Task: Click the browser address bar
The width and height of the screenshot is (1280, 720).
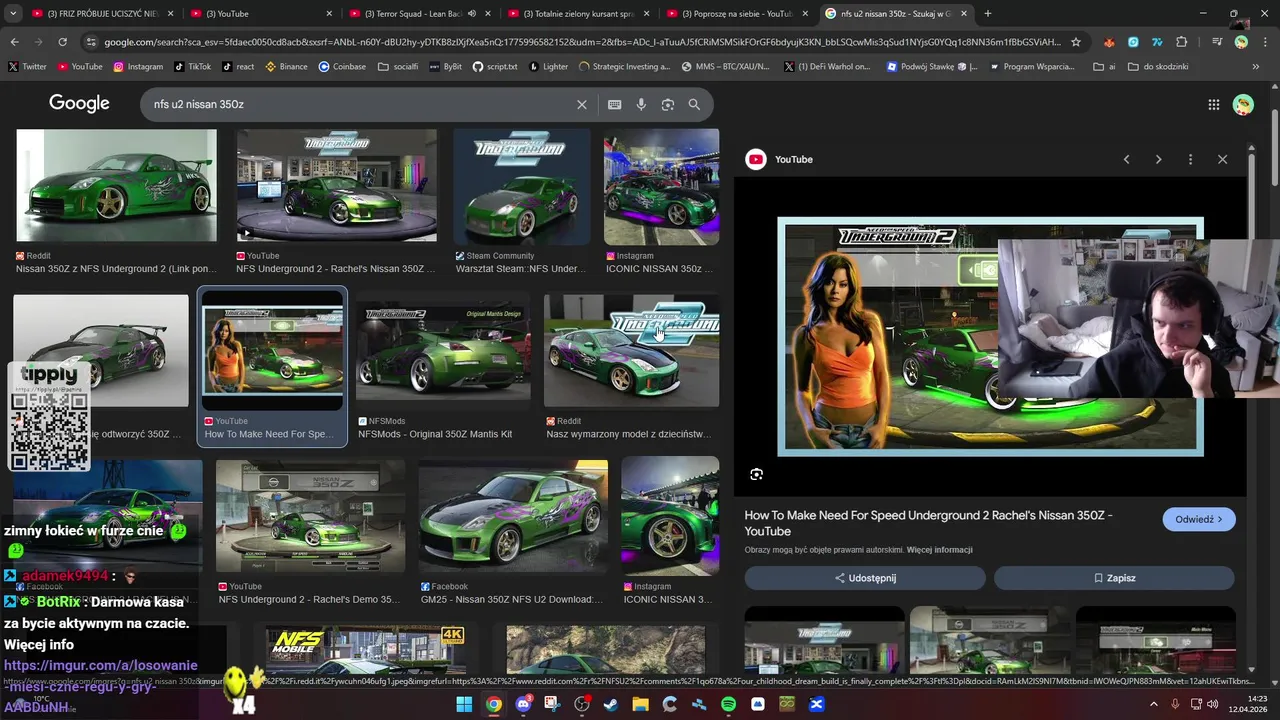Action: coord(582,42)
